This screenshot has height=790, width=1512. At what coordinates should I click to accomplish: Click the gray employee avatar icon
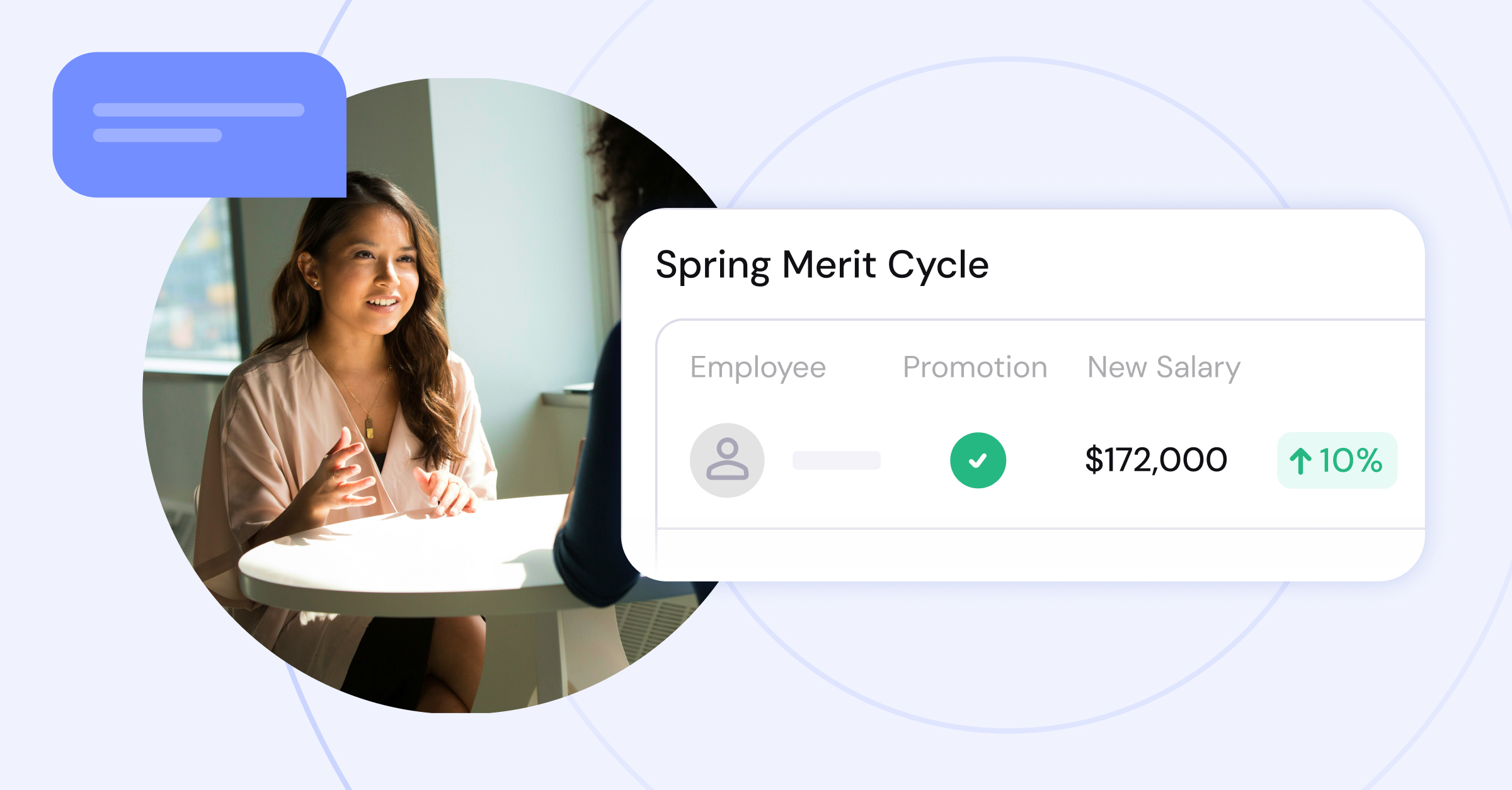click(x=727, y=460)
